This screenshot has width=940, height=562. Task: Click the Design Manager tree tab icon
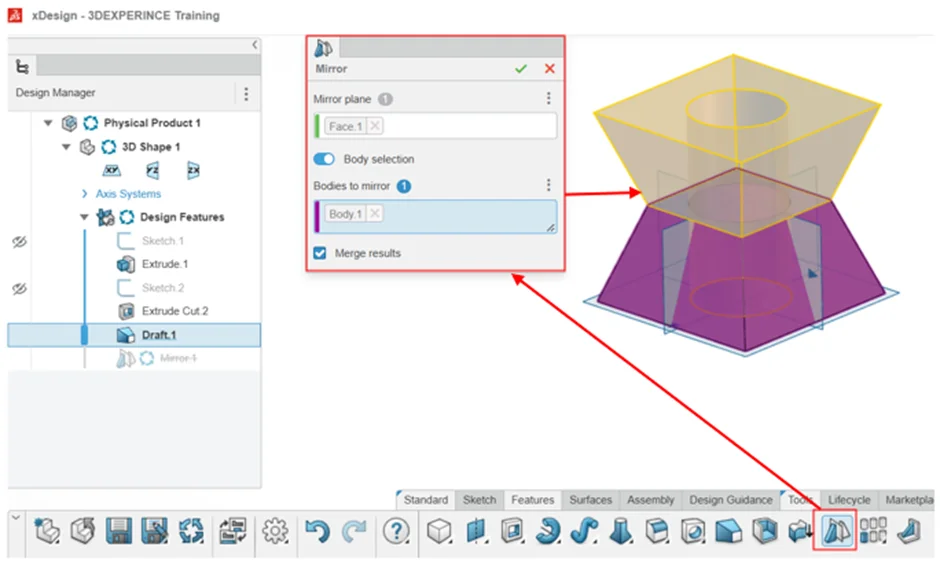click(x=22, y=67)
